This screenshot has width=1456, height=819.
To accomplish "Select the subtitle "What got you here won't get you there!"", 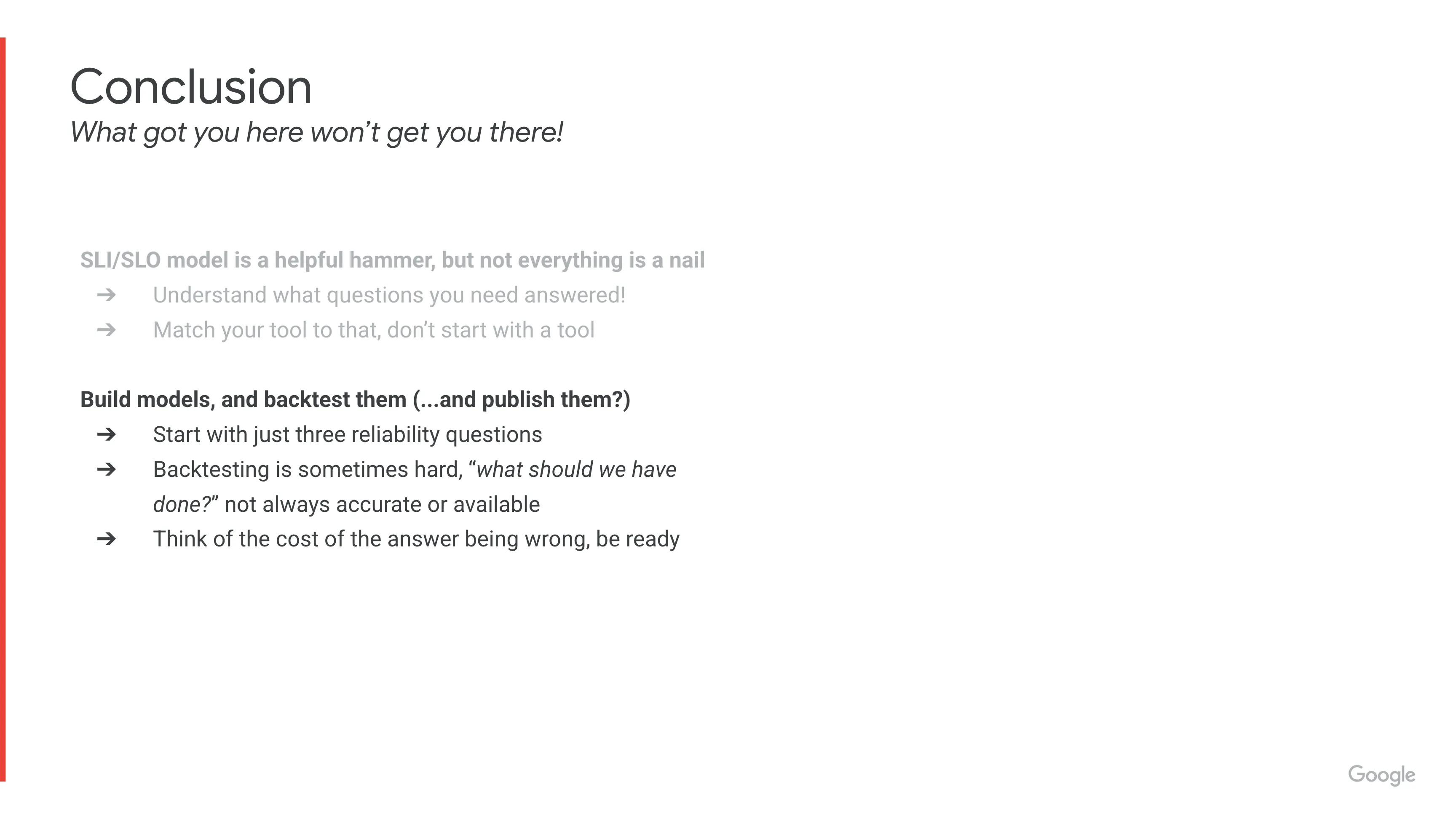I will coord(316,132).
